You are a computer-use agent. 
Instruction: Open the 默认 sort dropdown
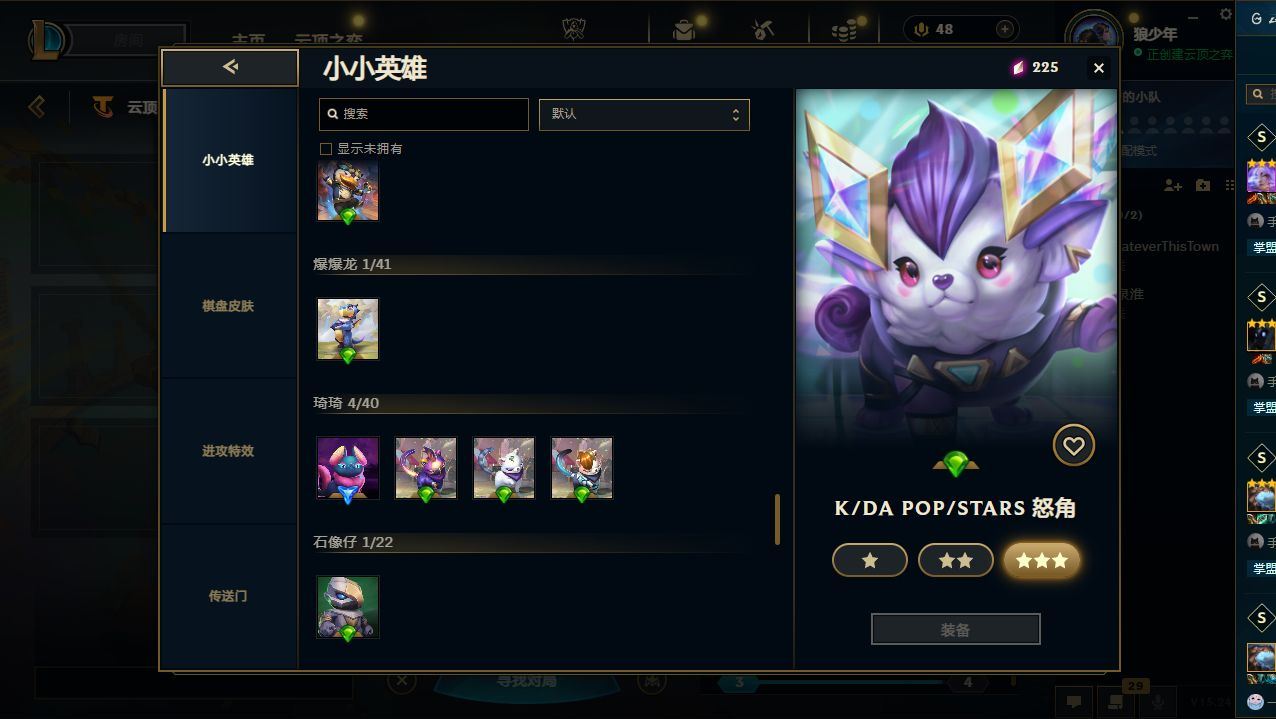(x=644, y=114)
